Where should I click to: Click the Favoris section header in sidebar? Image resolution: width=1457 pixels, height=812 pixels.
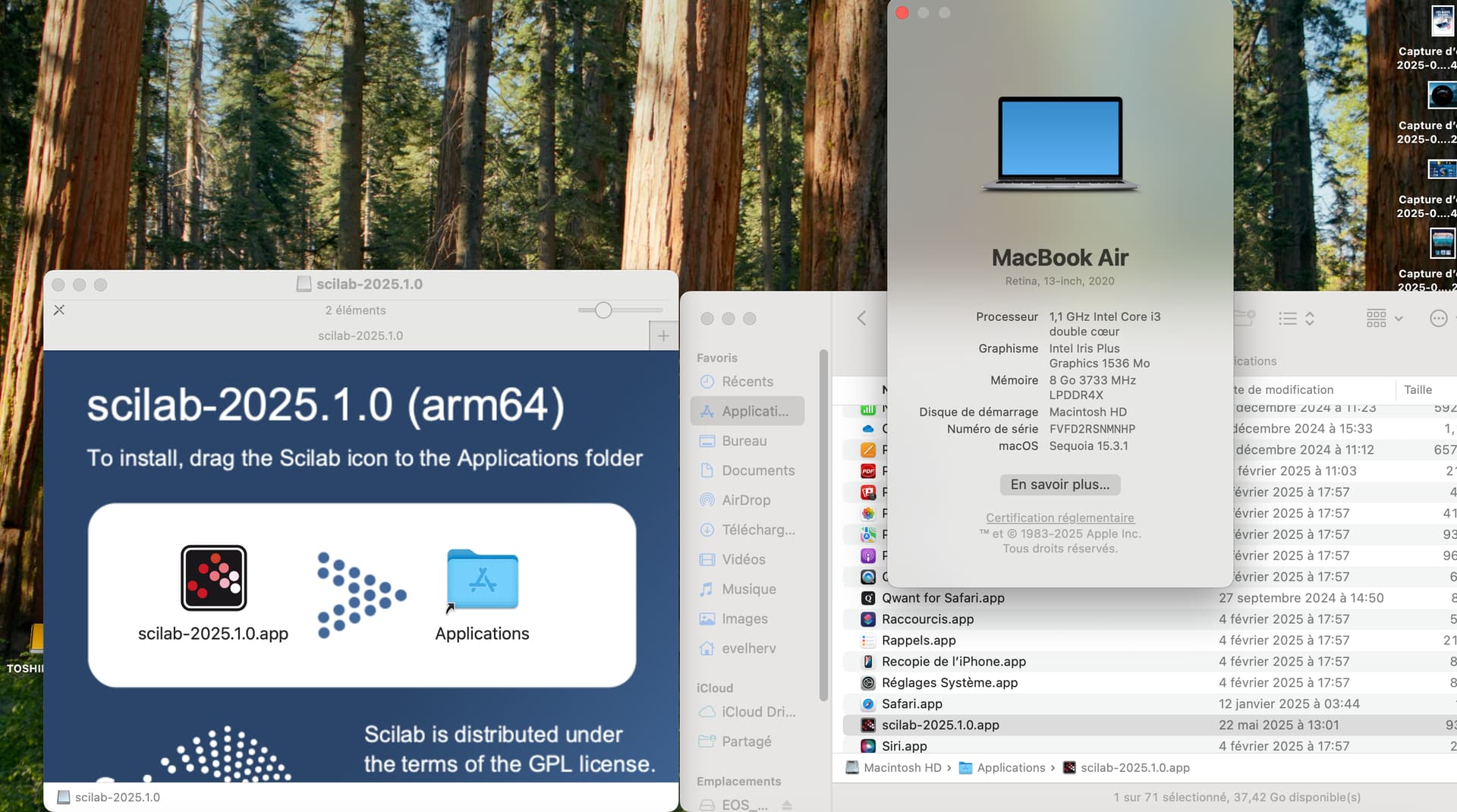tap(717, 357)
